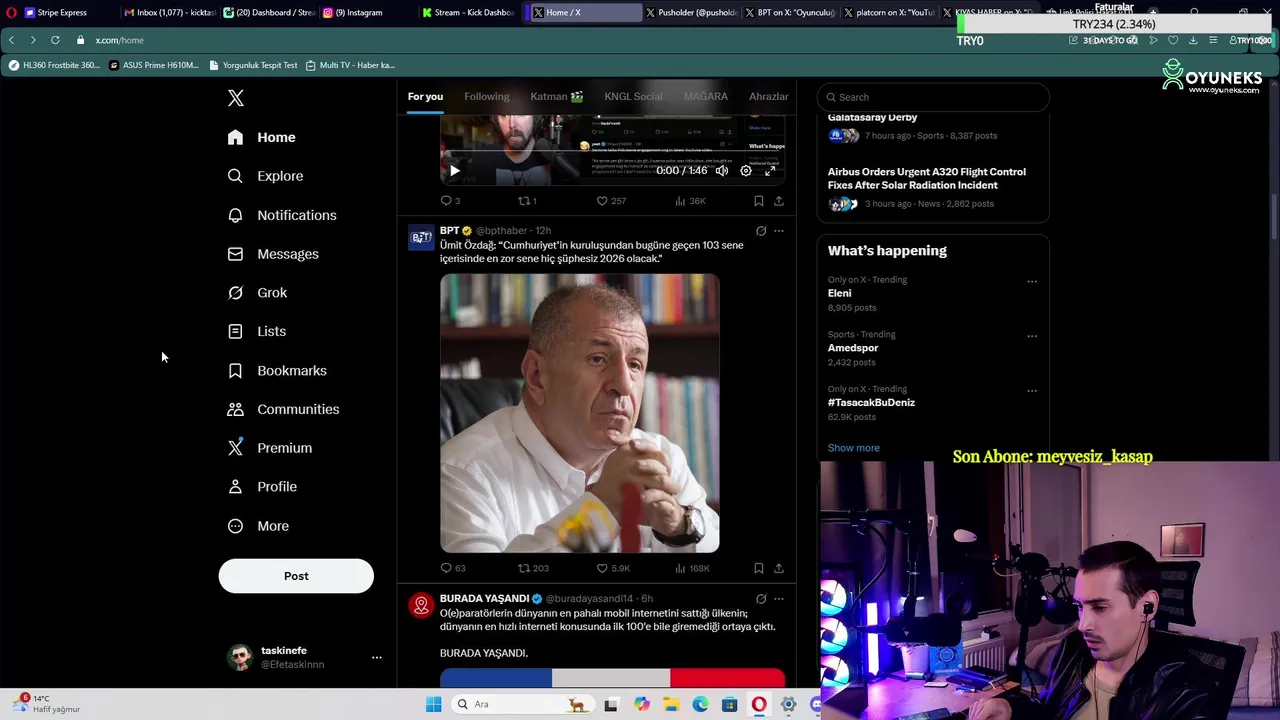Click Grok icon on BURADA YAŞANDI post
The image size is (1280, 720).
pyautogui.click(x=761, y=599)
